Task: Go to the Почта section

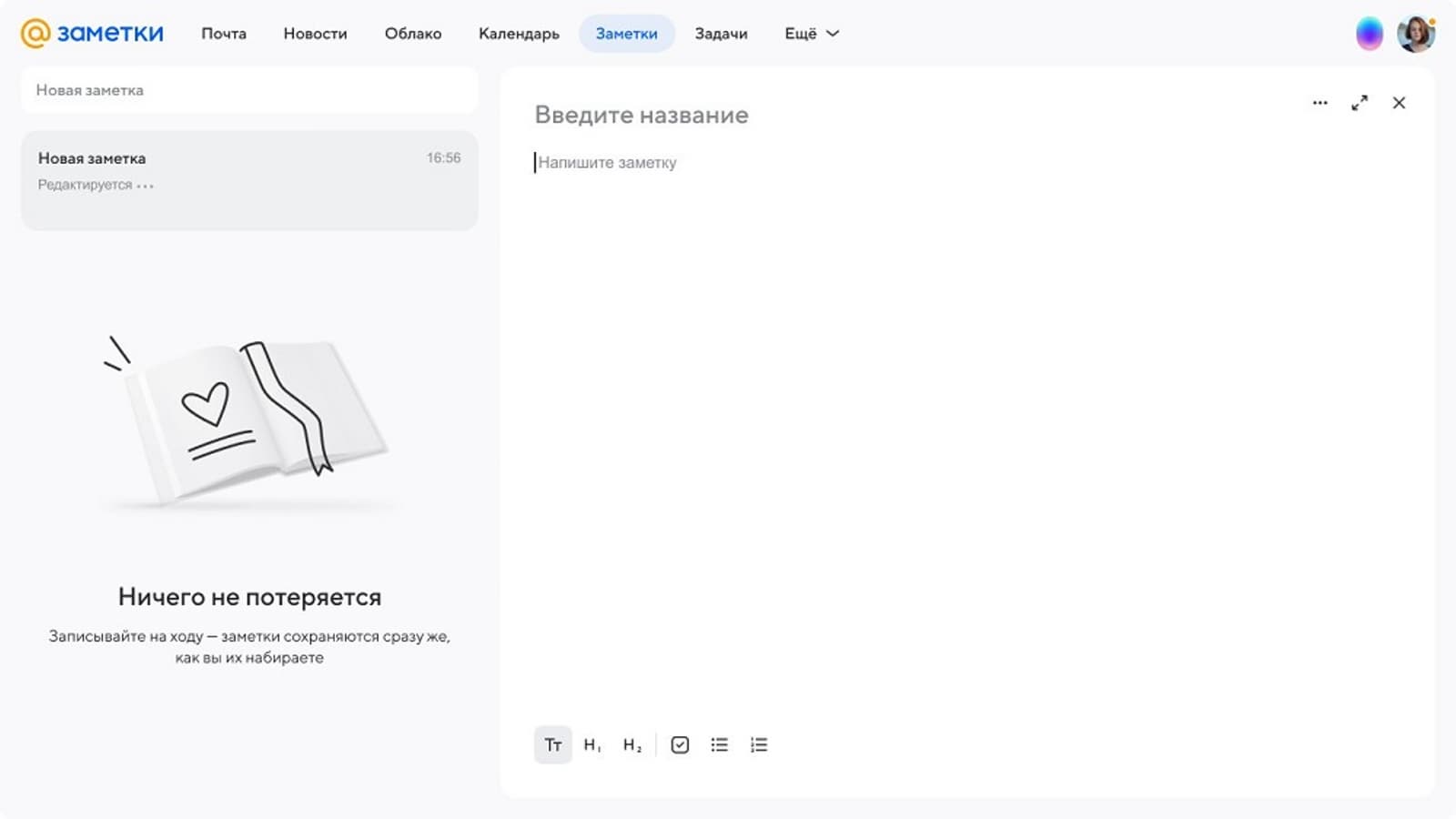Action: tap(224, 34)
